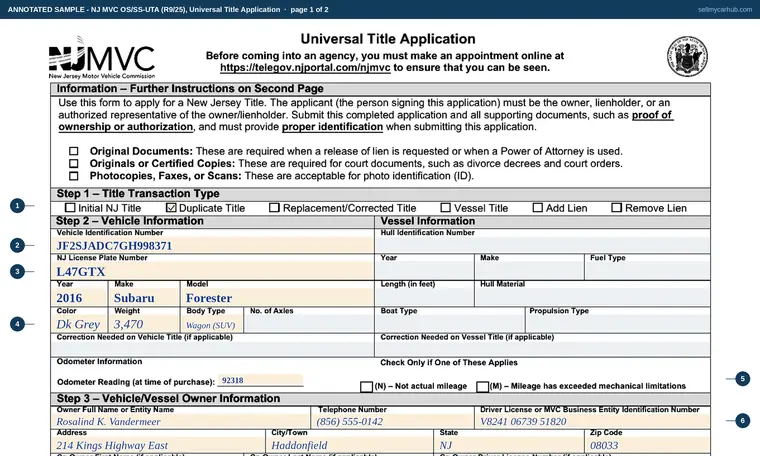Select the Vessel Title checkbox
Viewport: 760px width, 456px height.
click(445, 208)
